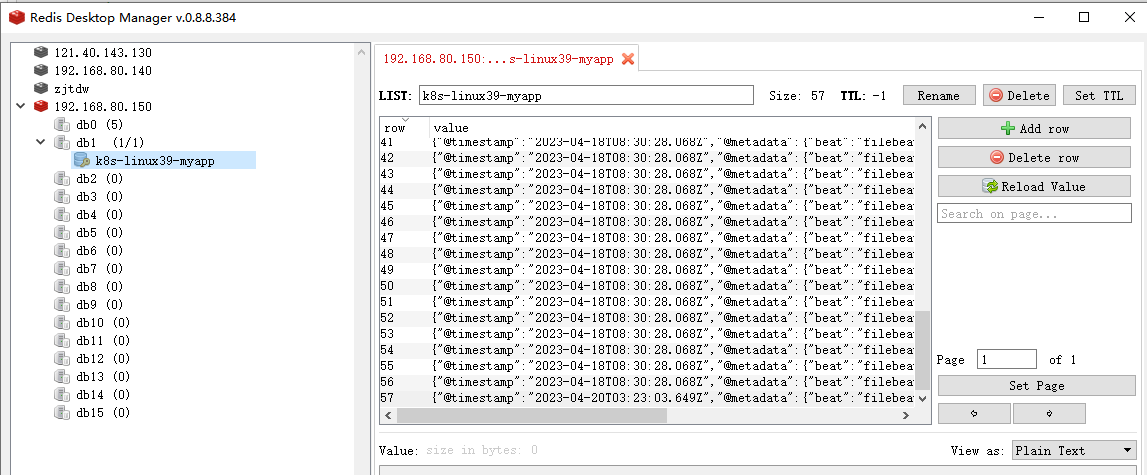Click the Search on page field
Image resolution: width=1147 pixels, height=475 pixels.
click(x=1034, y=214)
